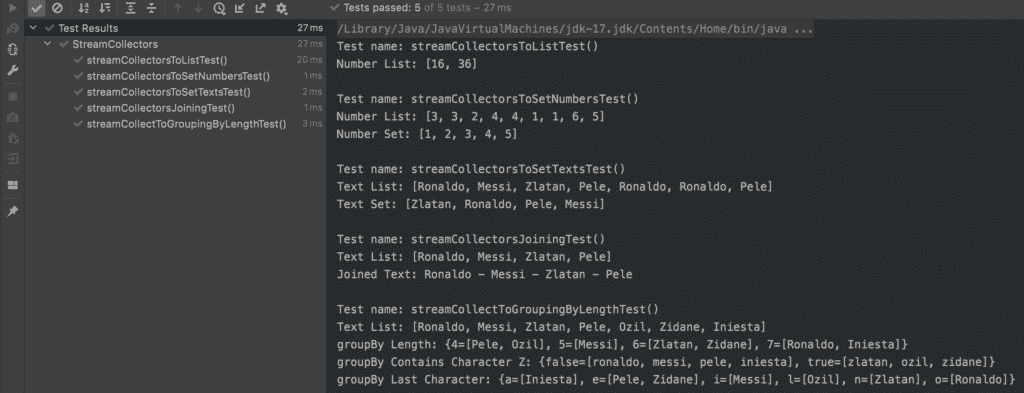1024x393 pixels.
Task: Select streamCollectorsToListTest() in tree
Action: [157, 60]
